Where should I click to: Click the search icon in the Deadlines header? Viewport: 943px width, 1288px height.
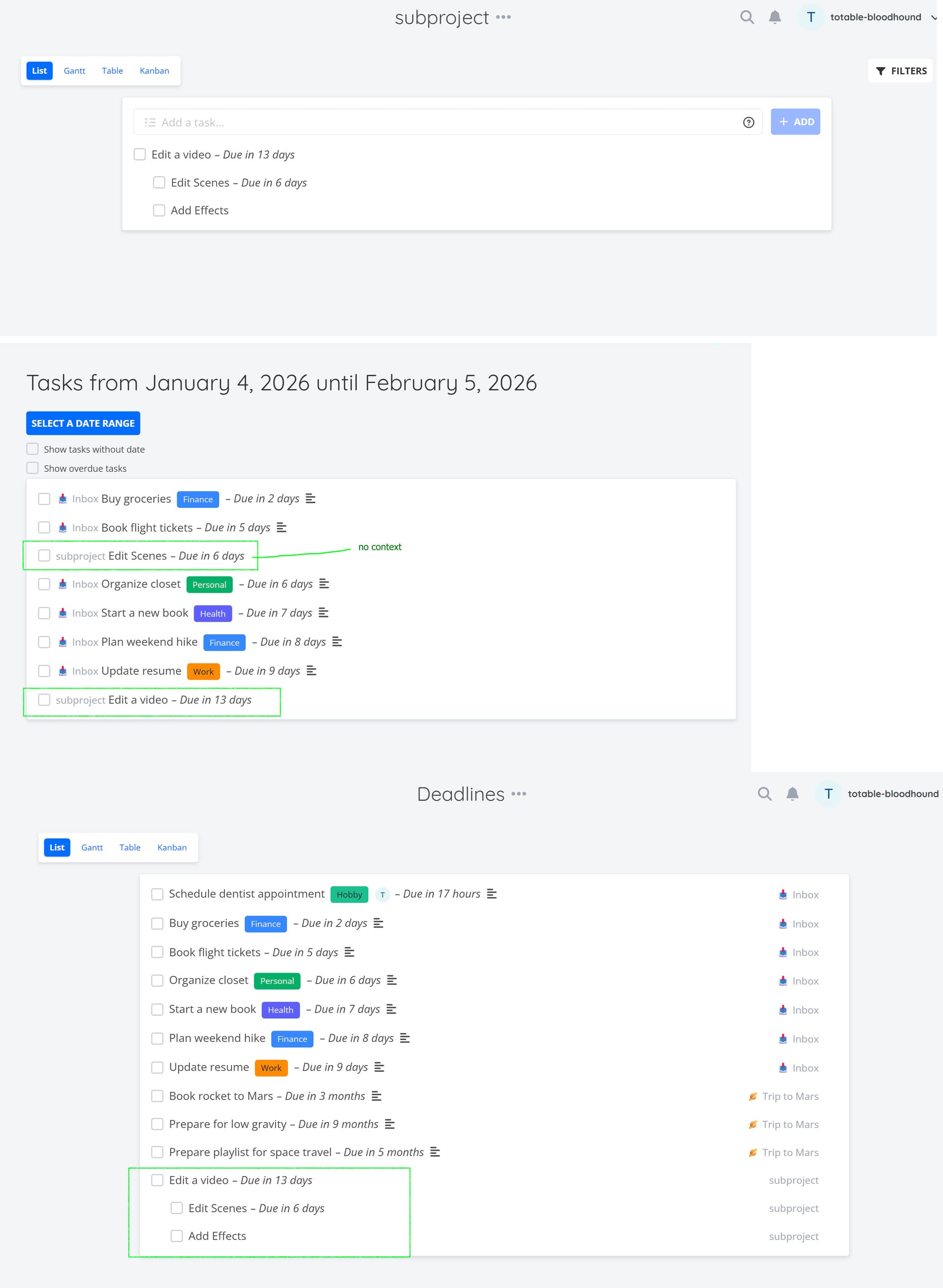click(x=764, y=794)
